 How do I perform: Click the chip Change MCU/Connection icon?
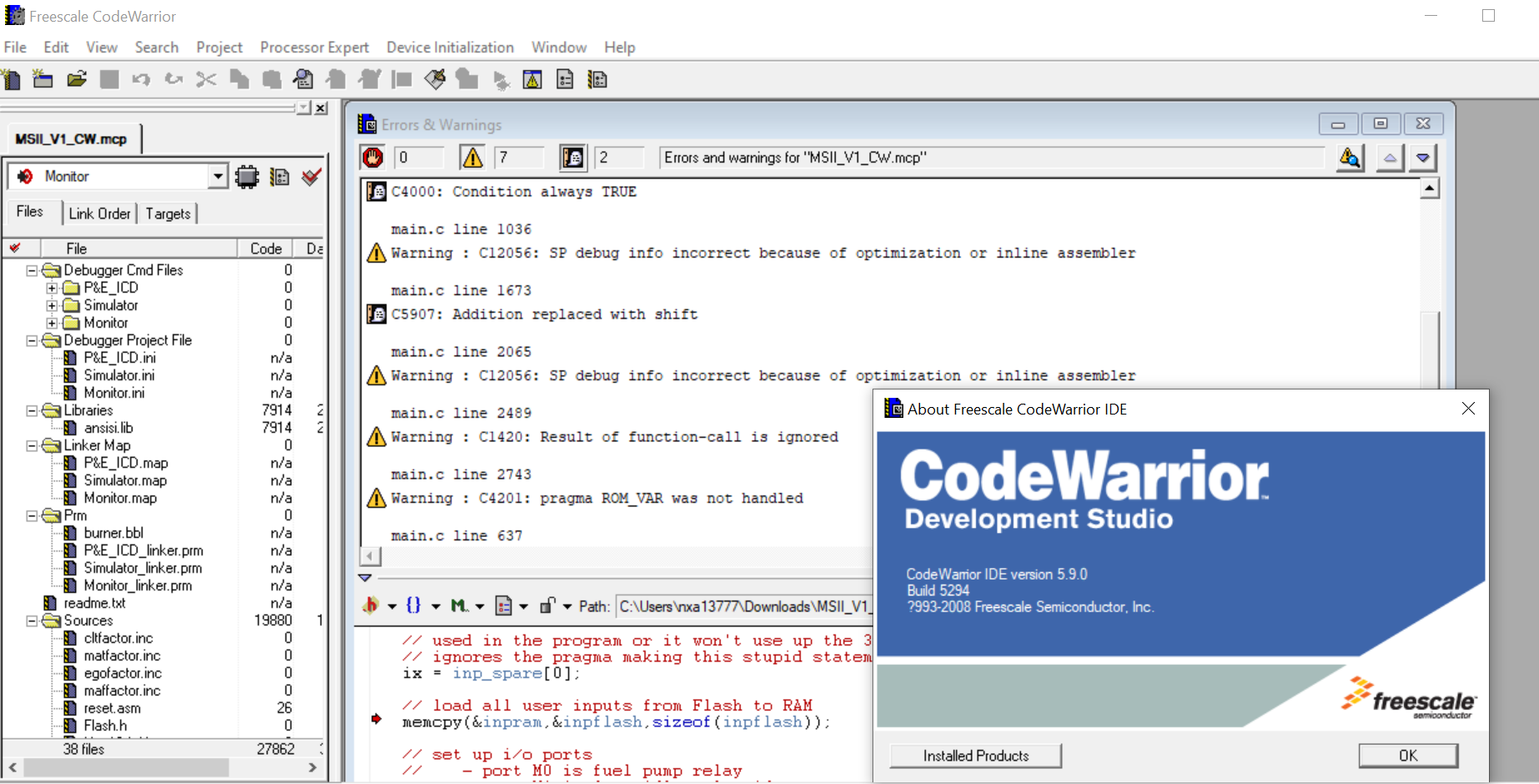click(247, 177)
